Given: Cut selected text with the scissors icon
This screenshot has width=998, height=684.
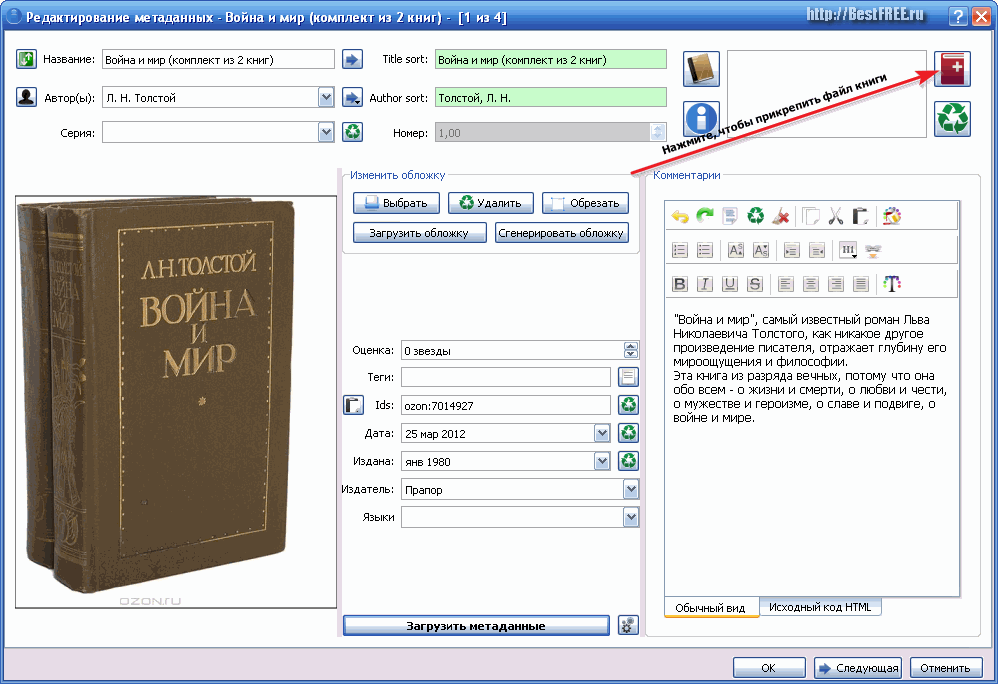Looking at the screenshot, I should tap(836, 216).
